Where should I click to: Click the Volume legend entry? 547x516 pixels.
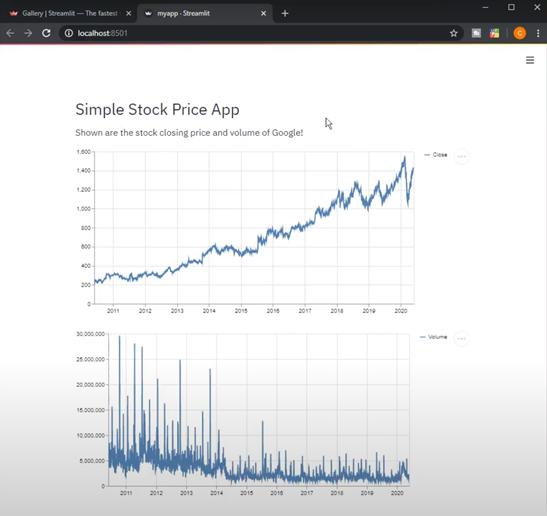[x=433, y=337]
